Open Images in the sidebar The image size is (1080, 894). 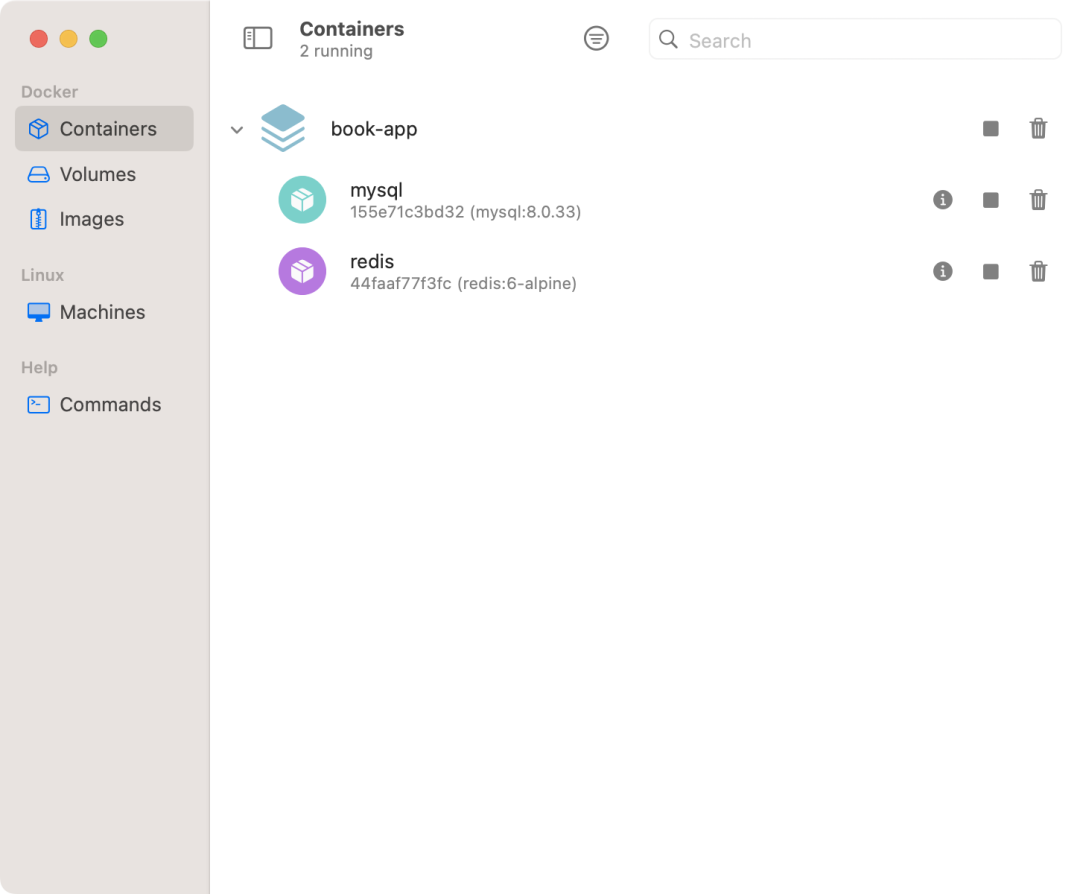tap(104, 219)
